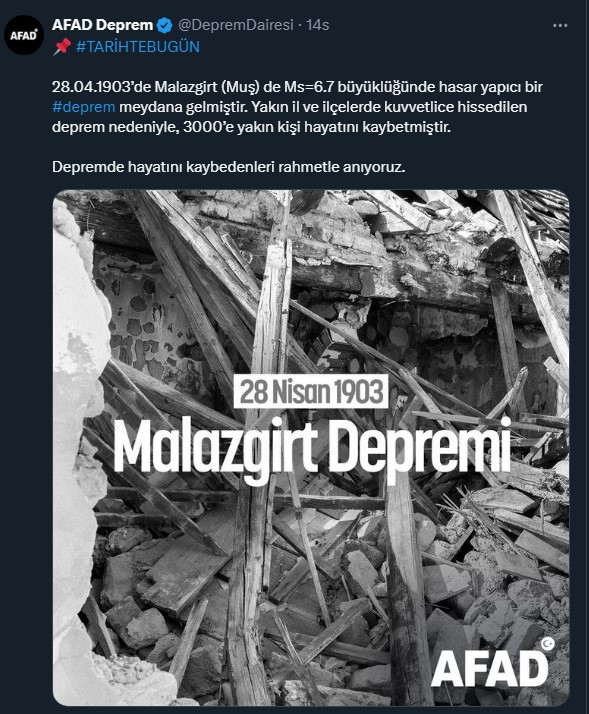Click the condolence sentence ending rahmetle anıyoruz
The height and width of the screenshot is (714, 589).
[x=228, y=167]
